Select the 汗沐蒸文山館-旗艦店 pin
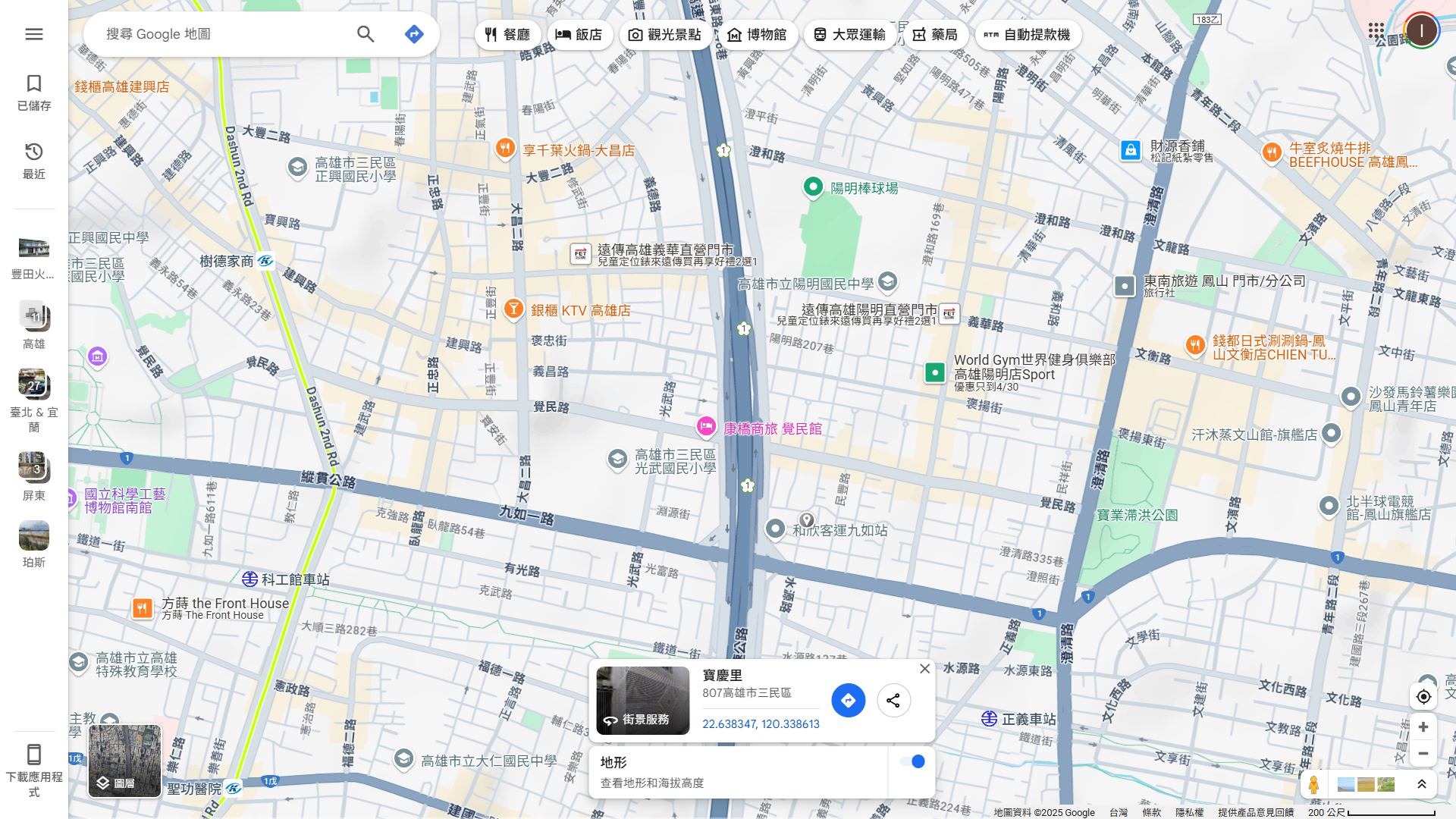Screen dimensions: 1456x819 pyautogui.click(x=1331, y=434)
